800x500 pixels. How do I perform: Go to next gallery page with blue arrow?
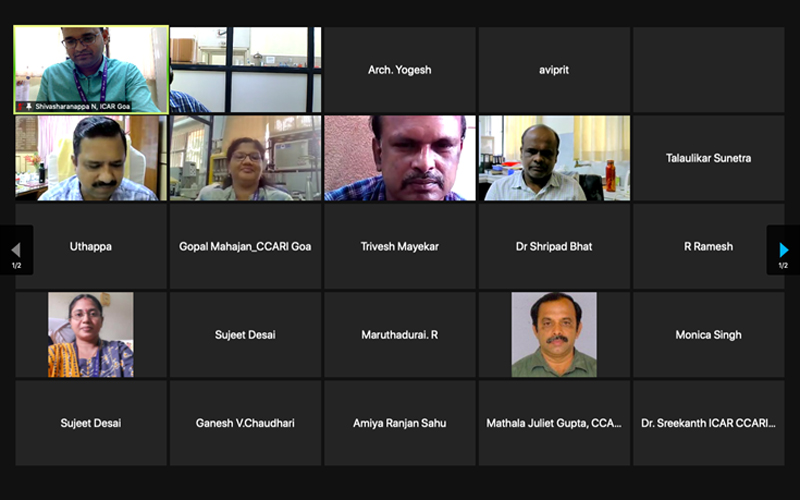point(784,250)
